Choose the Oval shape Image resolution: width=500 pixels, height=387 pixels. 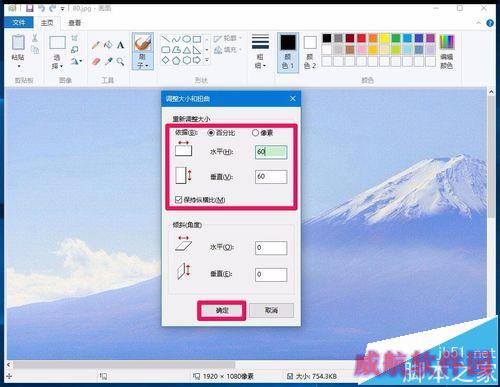(x=187, y=40)
